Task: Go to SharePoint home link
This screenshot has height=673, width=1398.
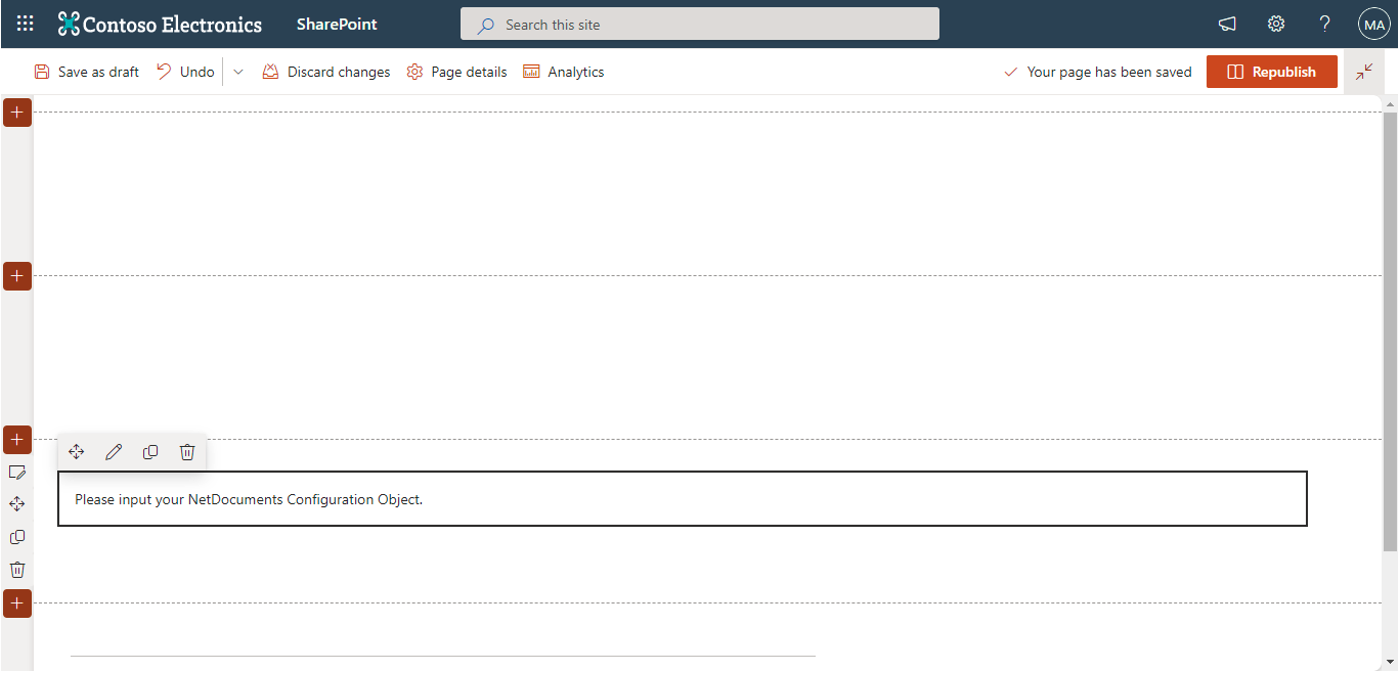Action: tap(337, 24)
